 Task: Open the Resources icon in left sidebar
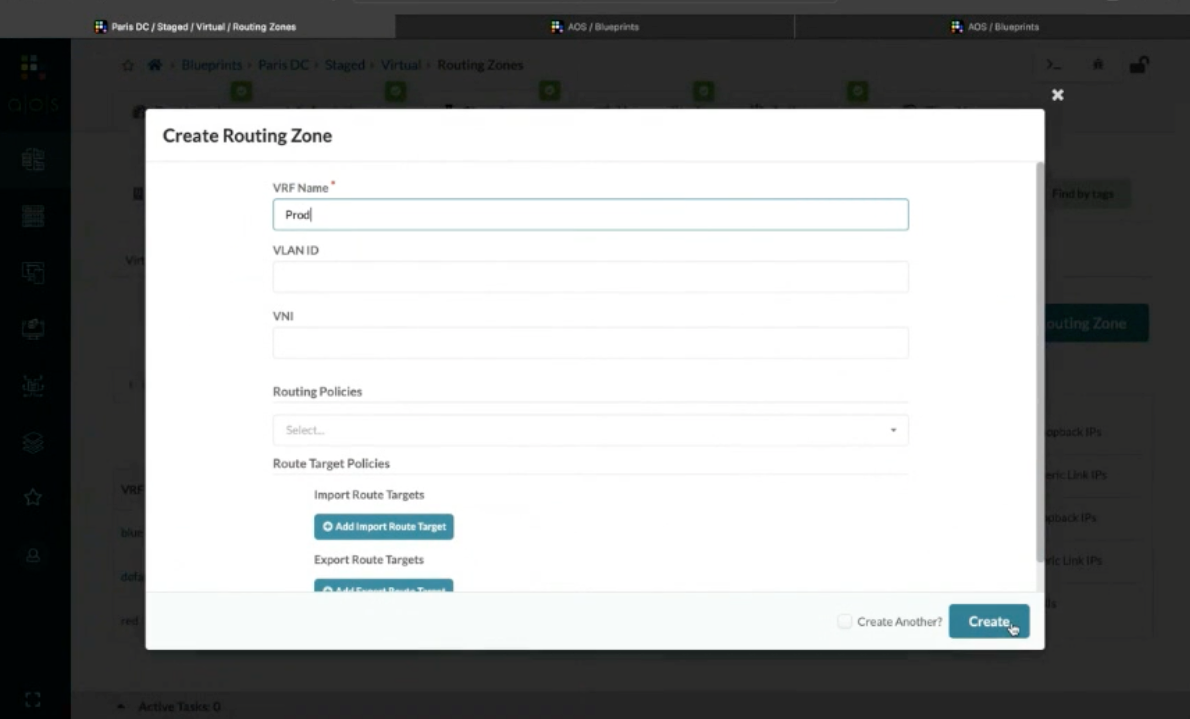(33, 329)
